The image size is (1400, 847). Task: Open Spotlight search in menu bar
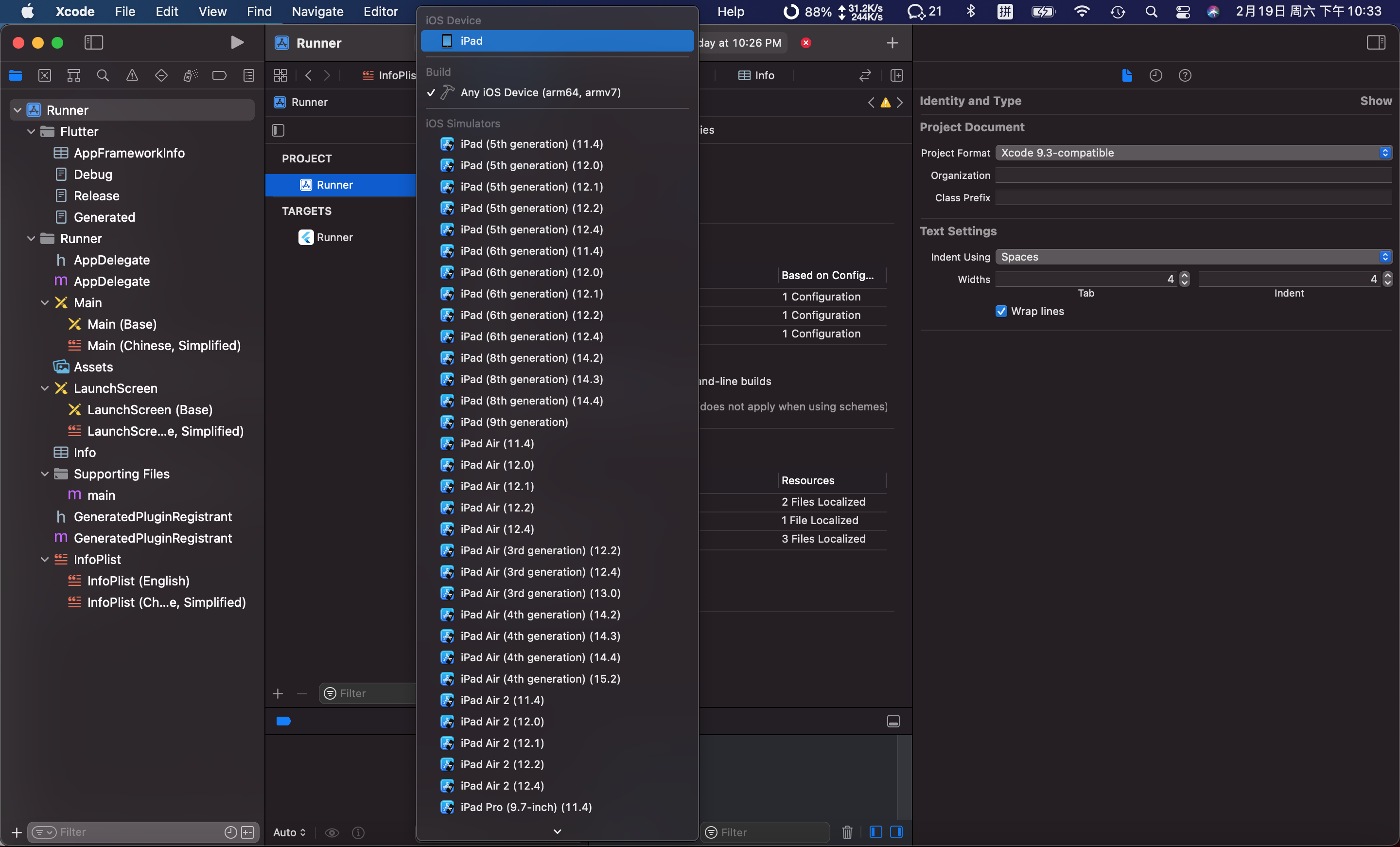point(1151,11)
